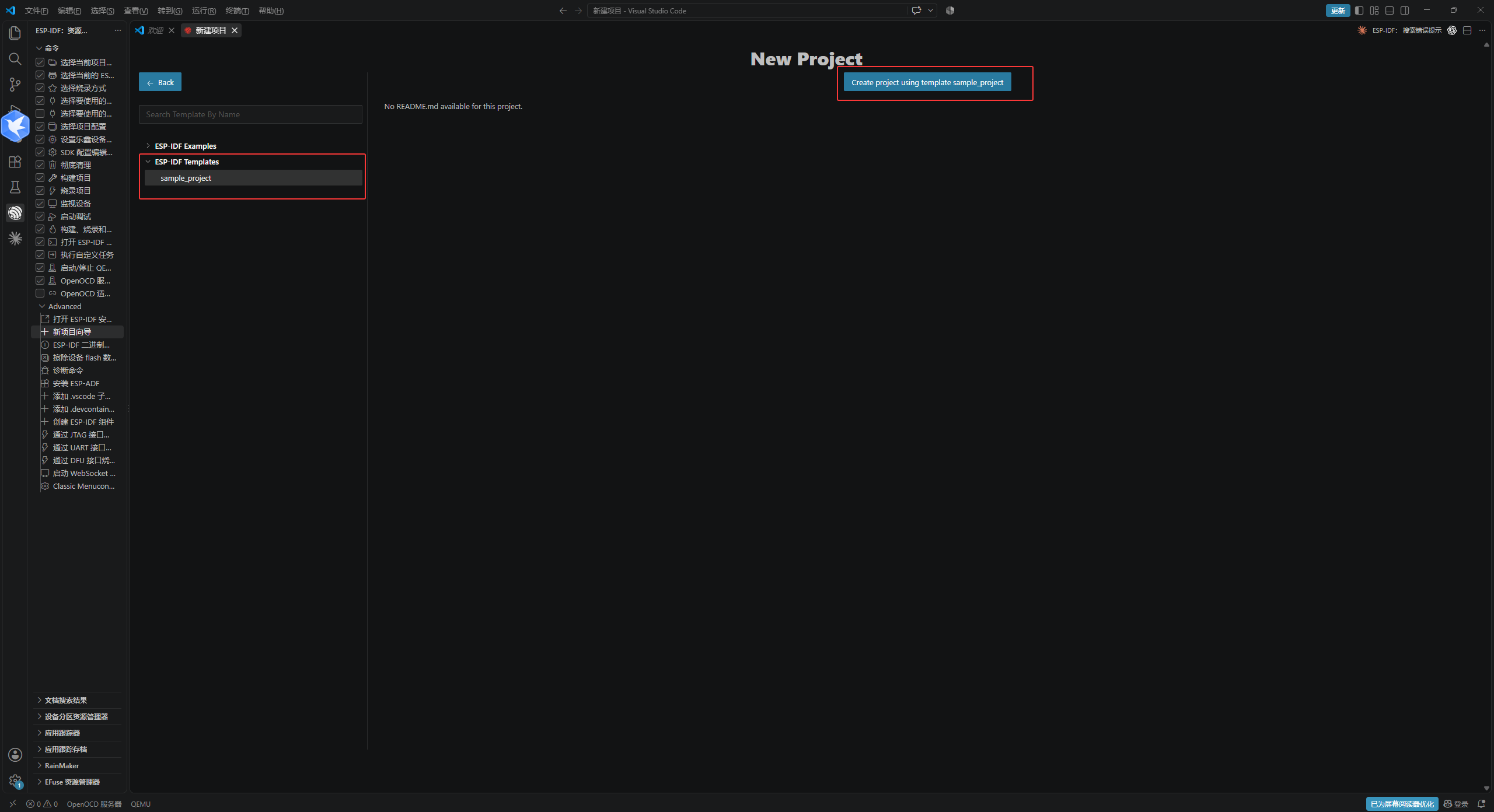Select the sample_project template row
Viewport: 1494px width, 812px height.
click(253, 178)
